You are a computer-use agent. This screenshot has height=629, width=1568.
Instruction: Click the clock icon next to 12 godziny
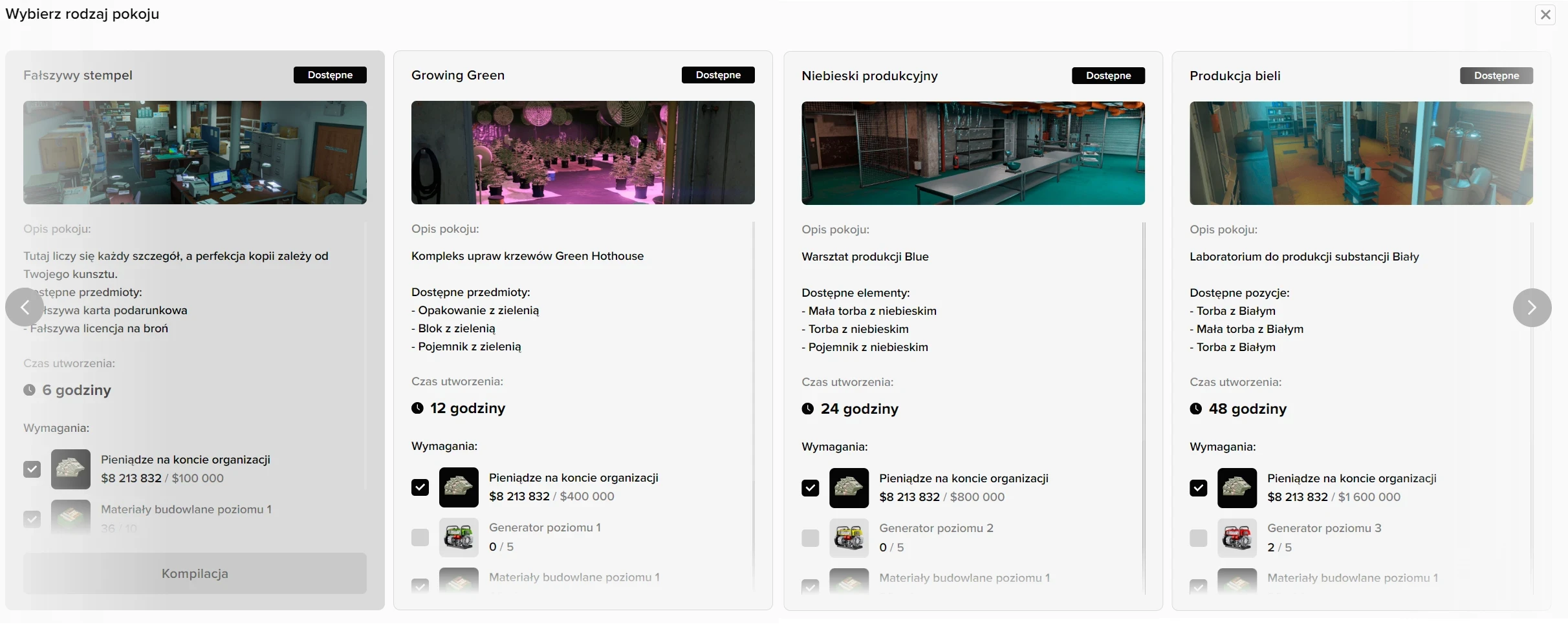pyautogui.click(x=418, y=408)
